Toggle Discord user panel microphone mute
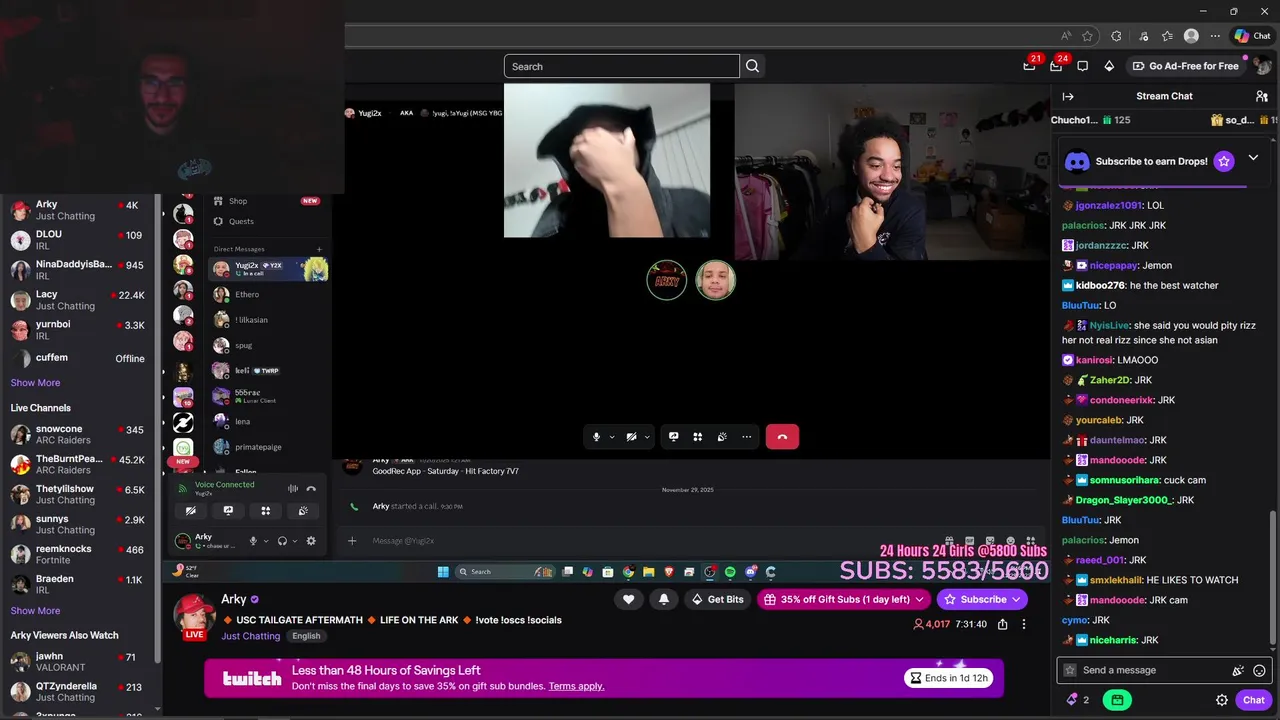1280x720 pixels. 253,541
